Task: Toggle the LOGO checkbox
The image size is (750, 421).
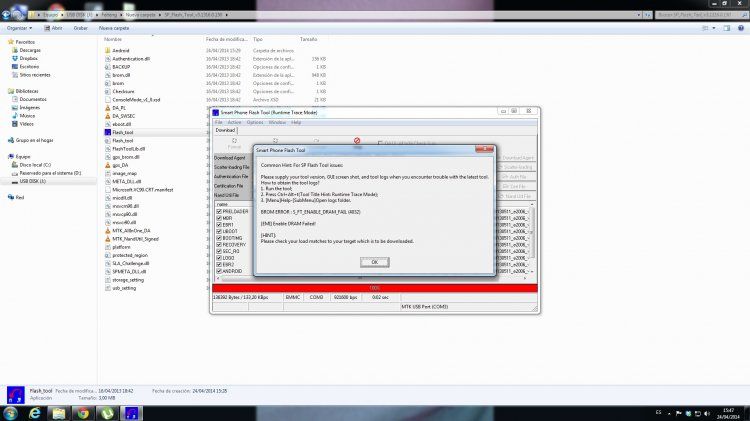Action: click(x=219, y=258)
